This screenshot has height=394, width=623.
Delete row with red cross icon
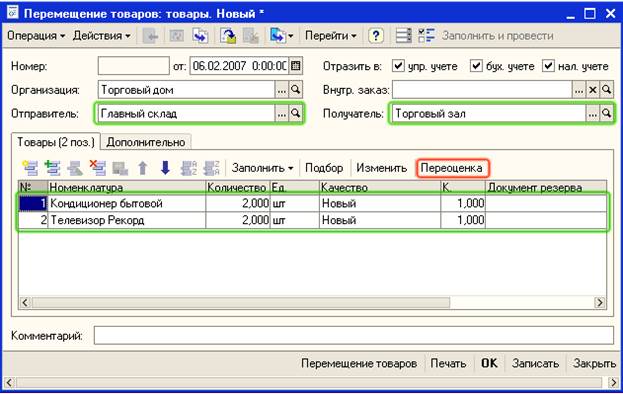pyautogui.click(x=98, y=168)
